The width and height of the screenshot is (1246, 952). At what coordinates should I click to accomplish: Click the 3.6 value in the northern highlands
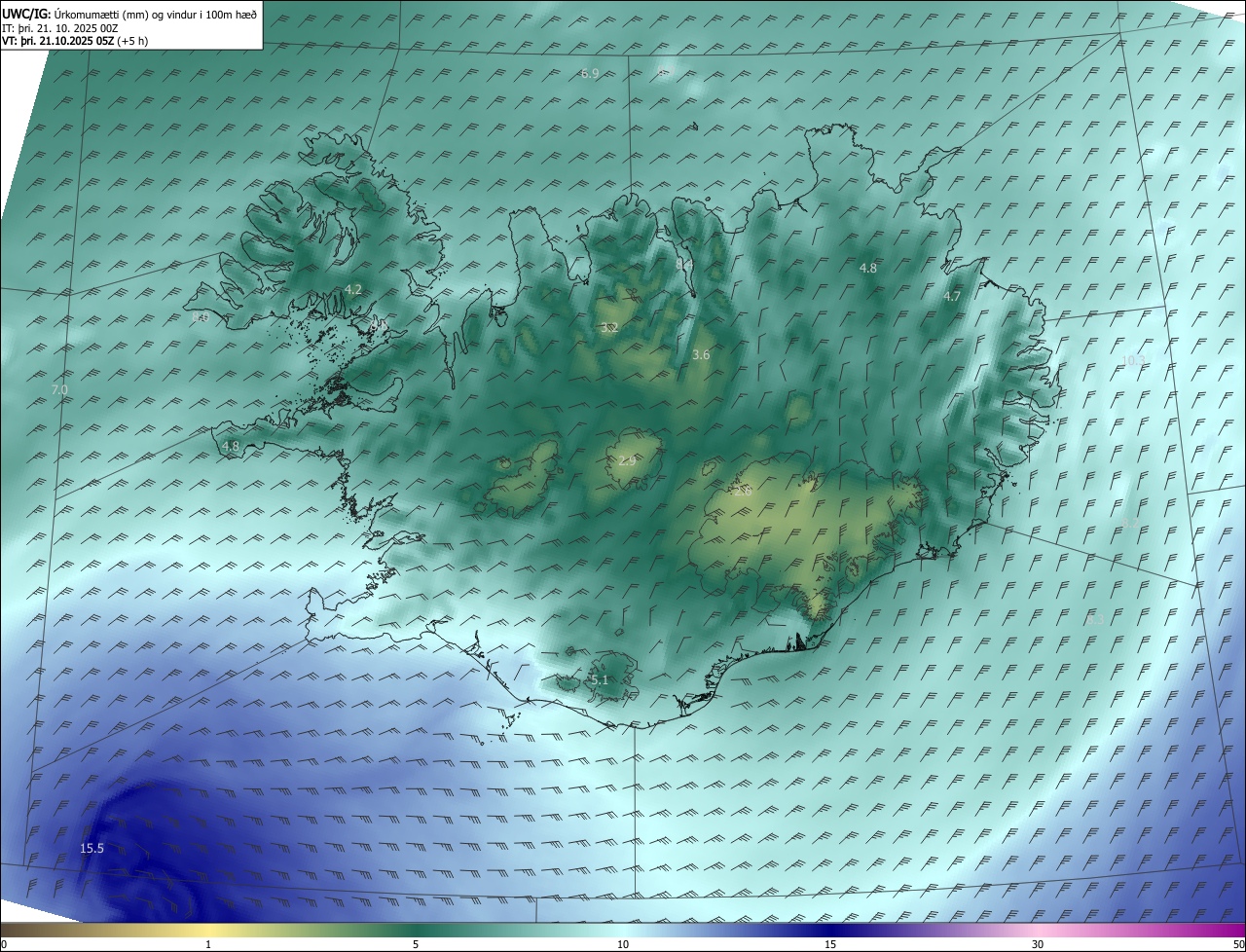pos(701,355)
